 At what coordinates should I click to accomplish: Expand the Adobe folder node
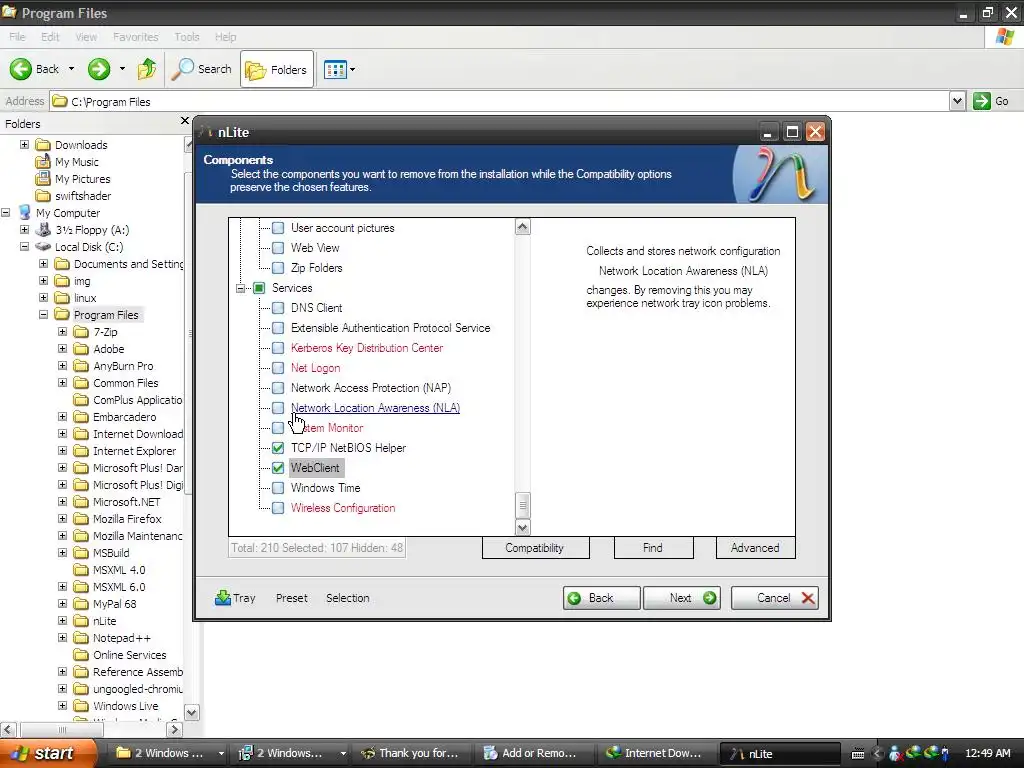coord(62,349)
